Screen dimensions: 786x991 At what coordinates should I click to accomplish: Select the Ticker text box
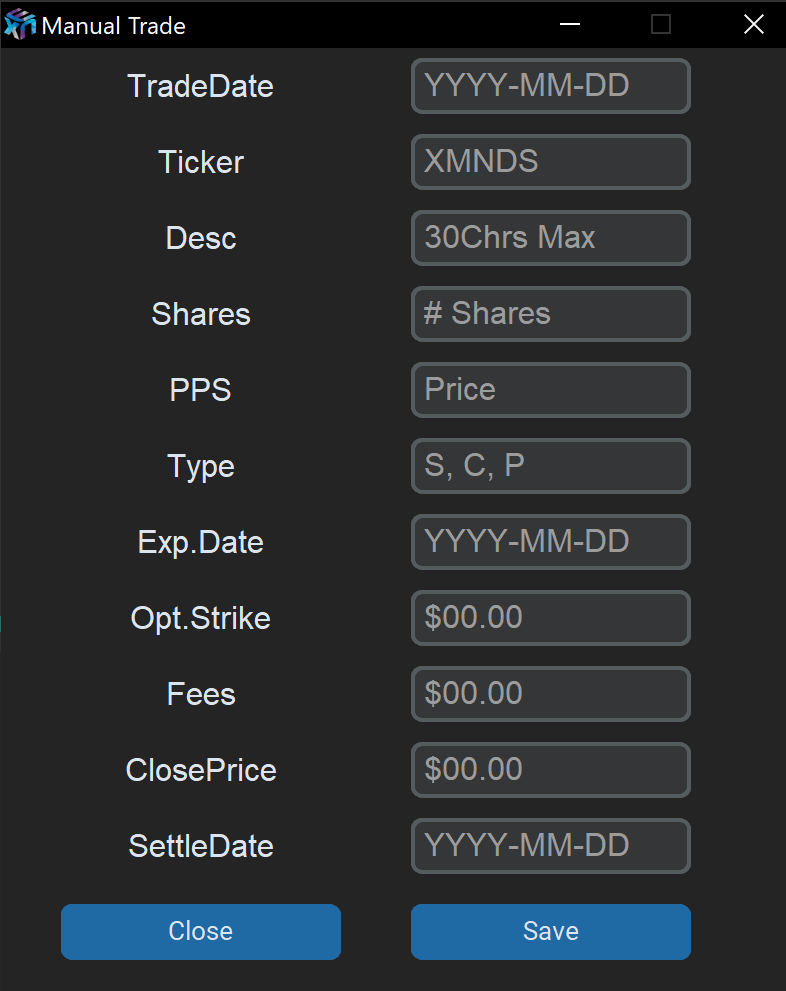(550, 162)
